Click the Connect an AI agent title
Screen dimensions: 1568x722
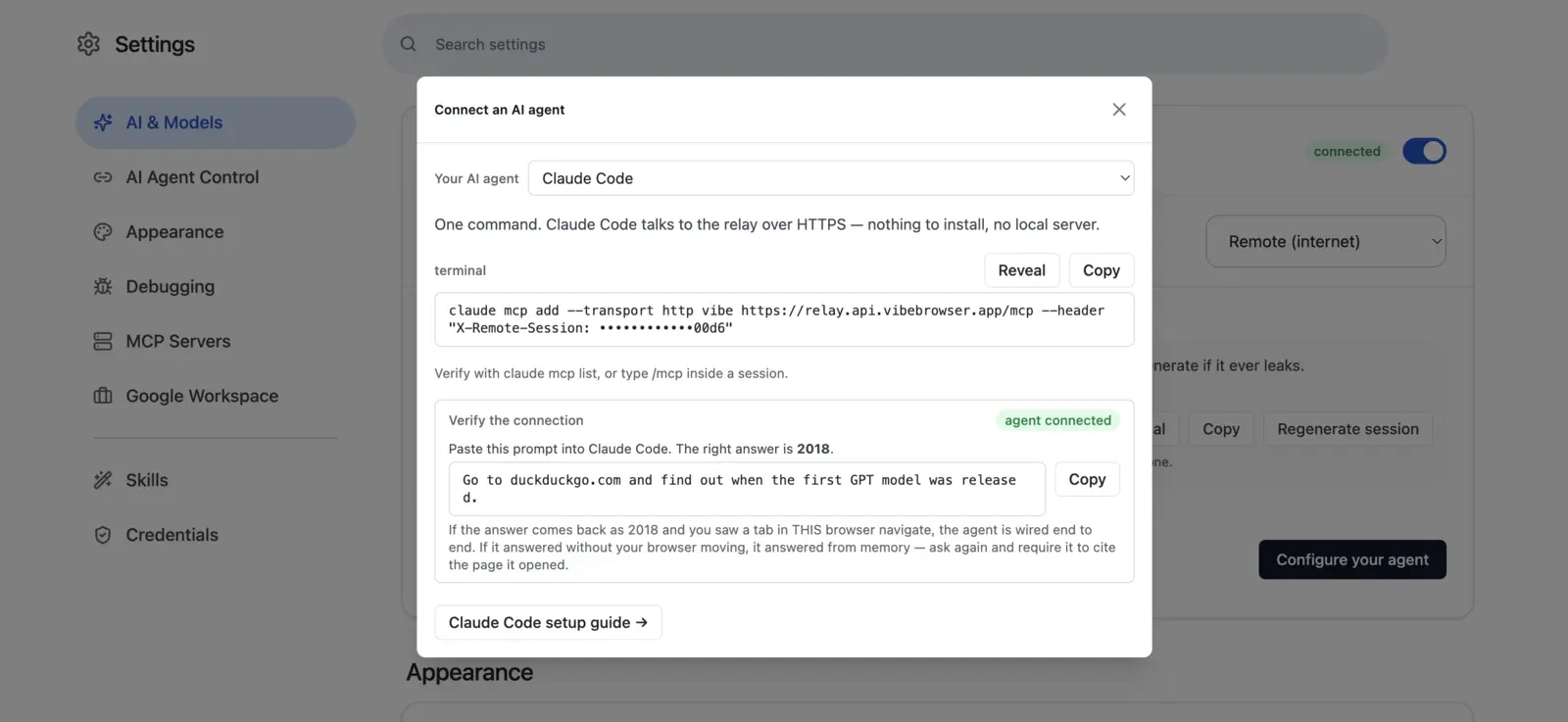[x=500, y=110]
